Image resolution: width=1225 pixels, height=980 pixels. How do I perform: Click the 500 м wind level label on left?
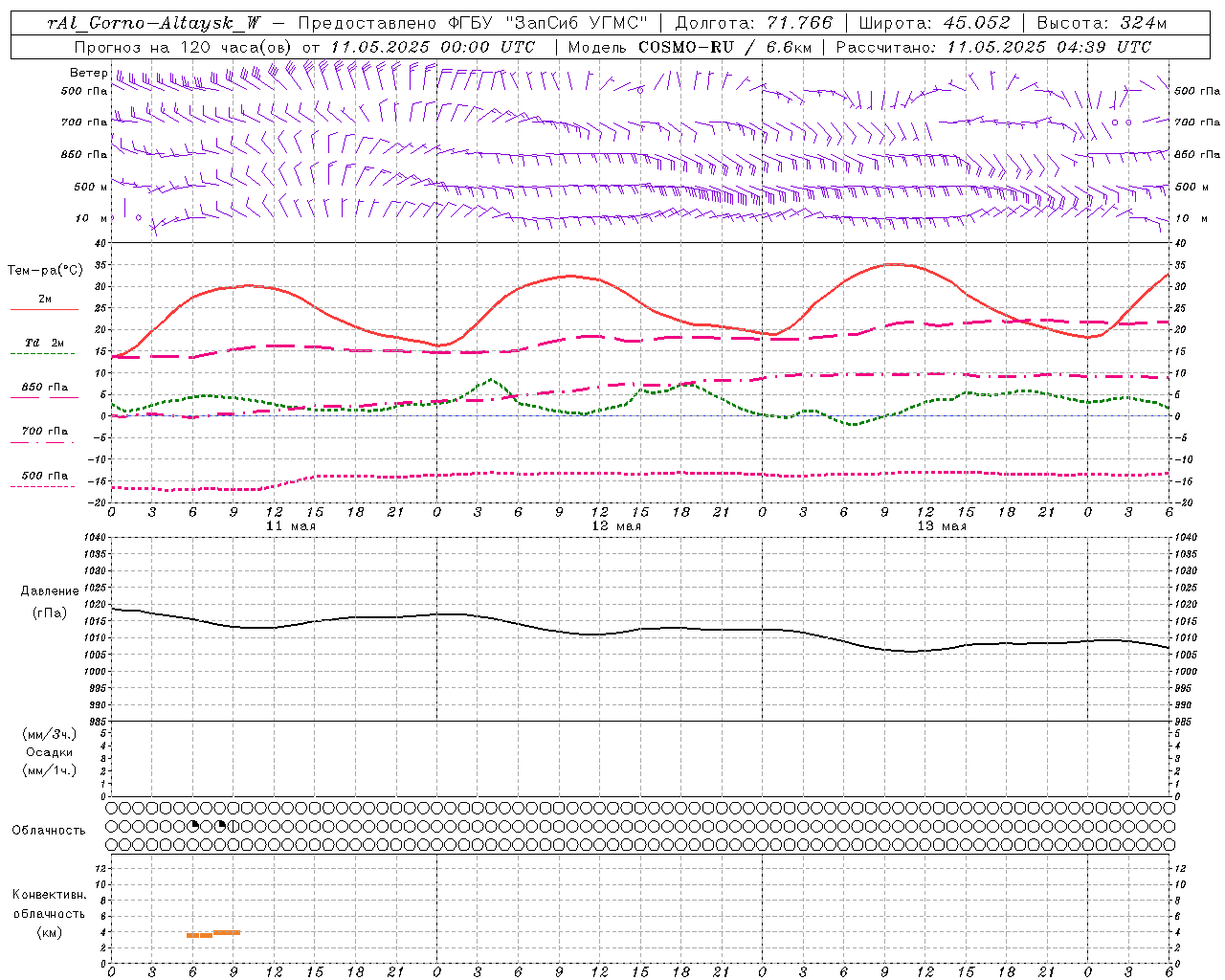click(91, 187)
